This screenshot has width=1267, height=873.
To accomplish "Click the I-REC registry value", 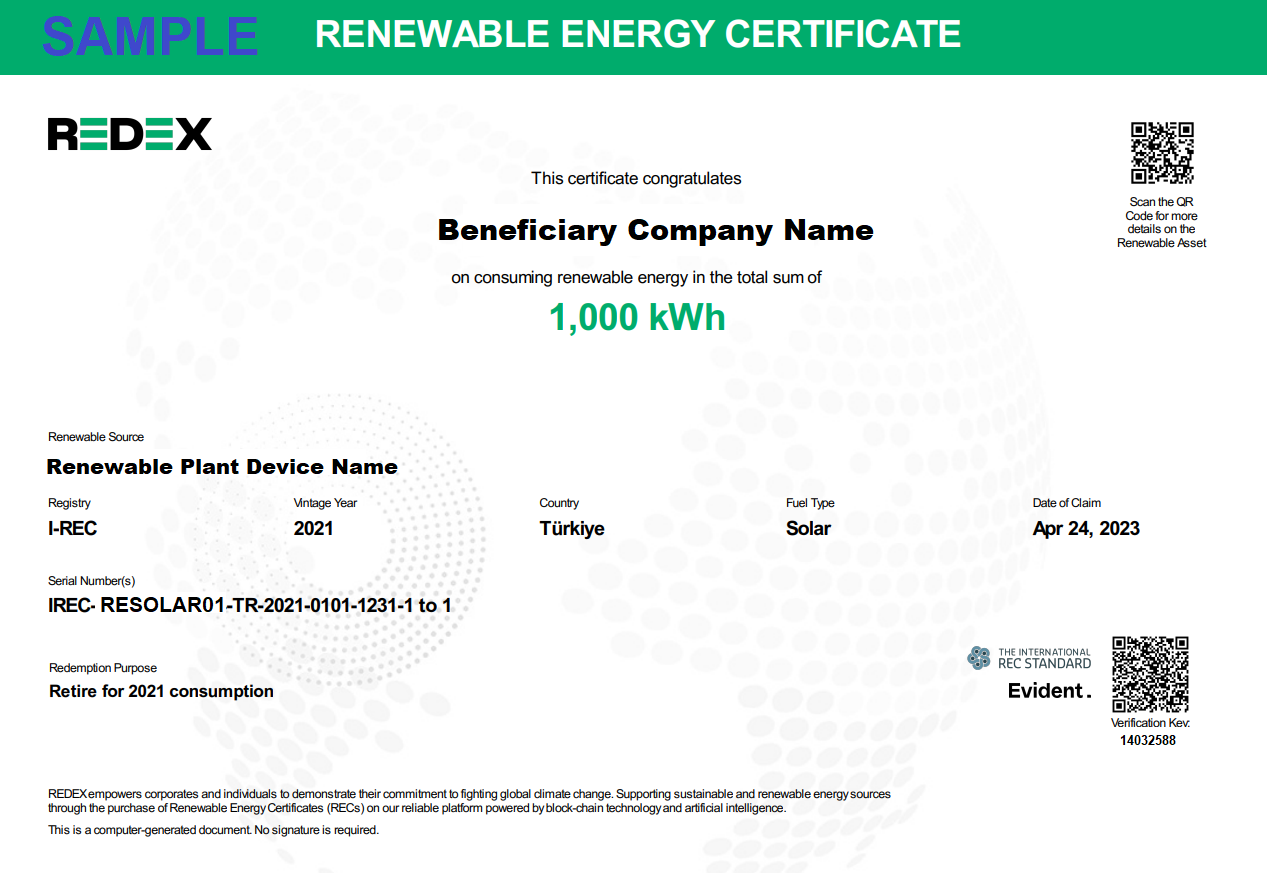I will [73, 529].
